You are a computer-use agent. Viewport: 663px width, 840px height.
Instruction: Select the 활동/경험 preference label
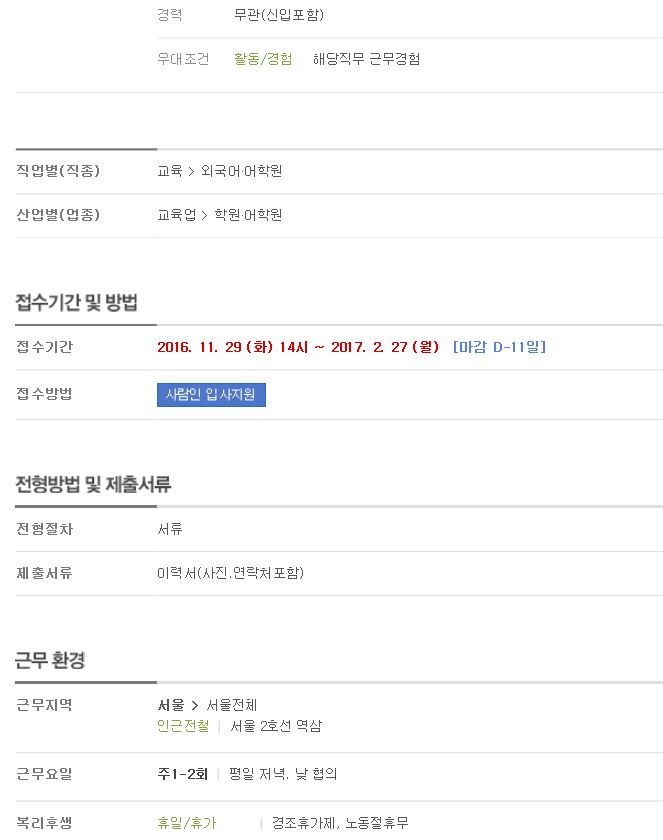(263, 59)
